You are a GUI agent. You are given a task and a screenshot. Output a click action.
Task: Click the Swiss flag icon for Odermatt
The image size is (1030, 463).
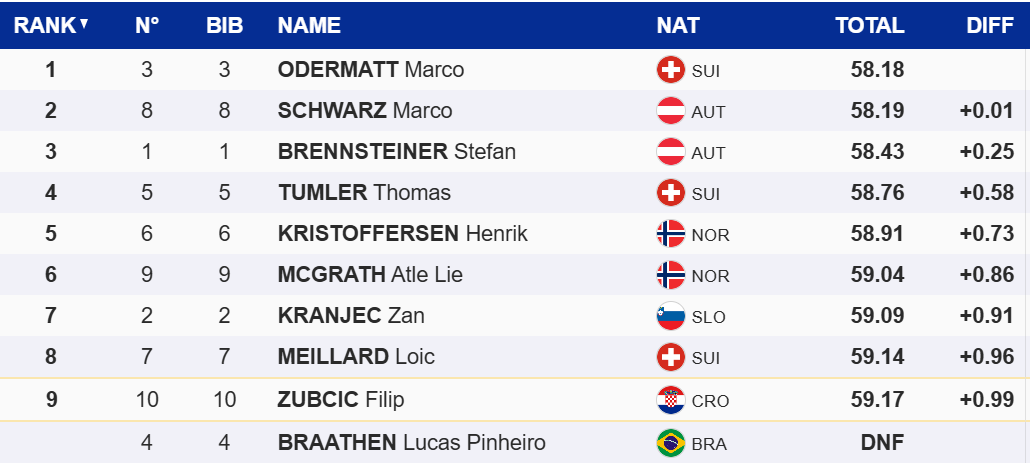click(x=670, y=70)
